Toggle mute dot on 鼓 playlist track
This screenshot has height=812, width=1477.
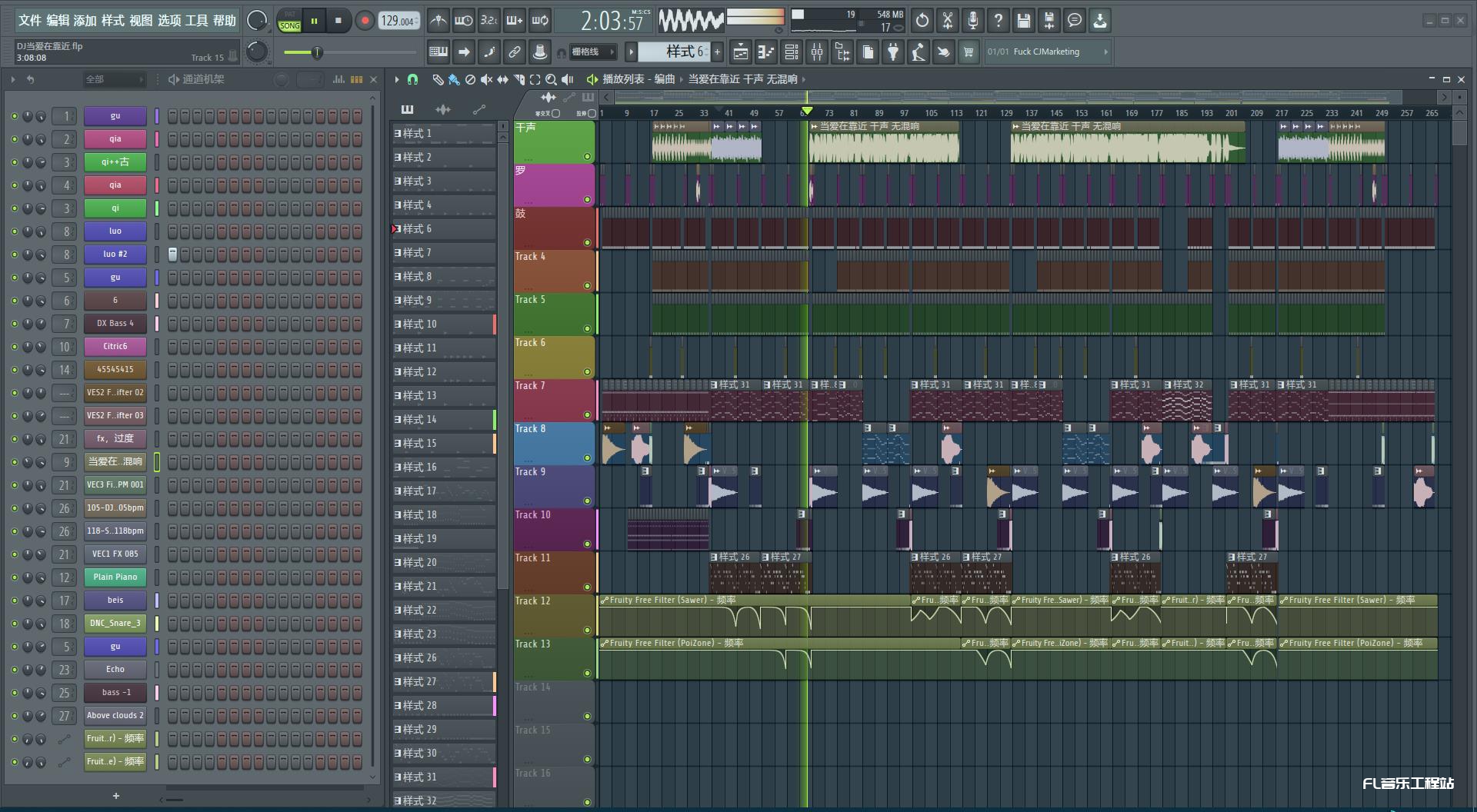click(588, 242)
